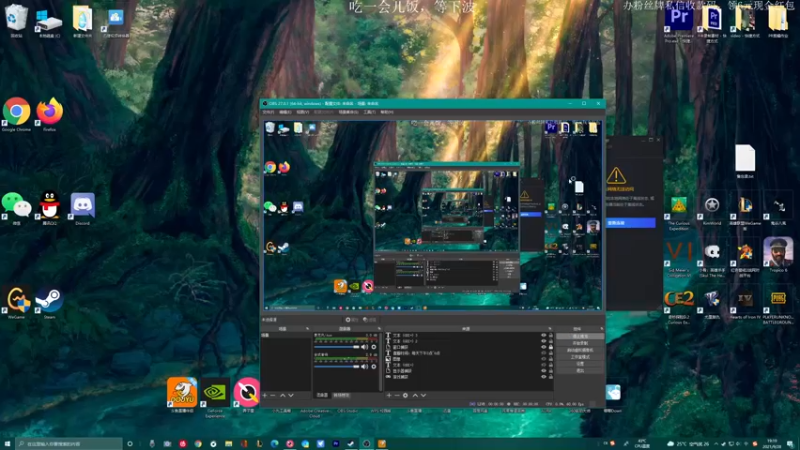Image resolution: width=800 pixels, height=450 pixels.
Task: Pop out the controls dock panel
Action: [x=602, y=329]
